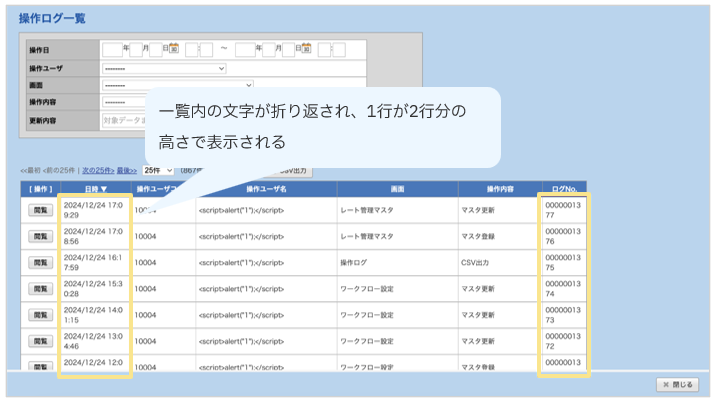
Task: Click the start year input field
Action: click(x=110, y=49)
